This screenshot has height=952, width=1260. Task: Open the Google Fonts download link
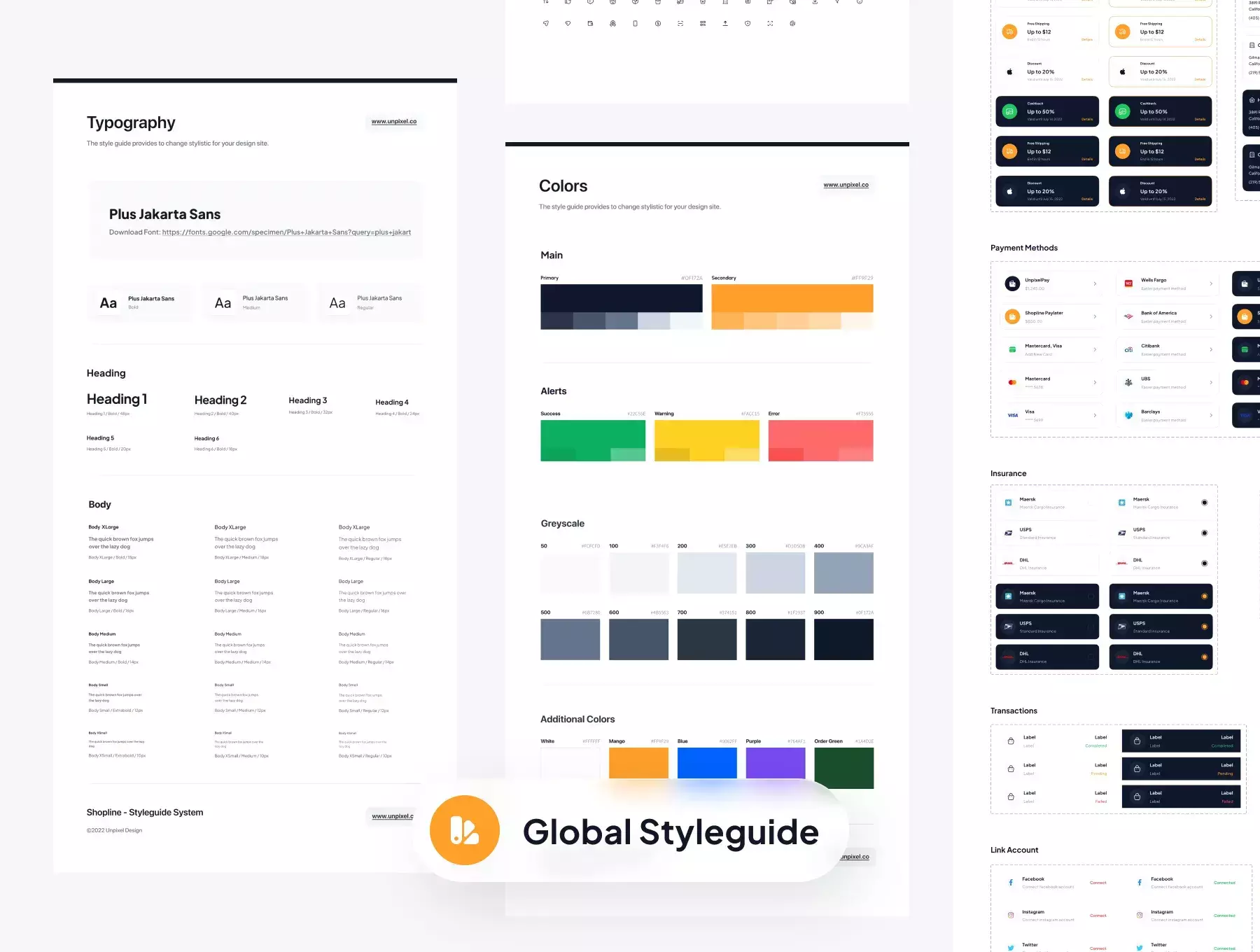[x=286, y=232]
